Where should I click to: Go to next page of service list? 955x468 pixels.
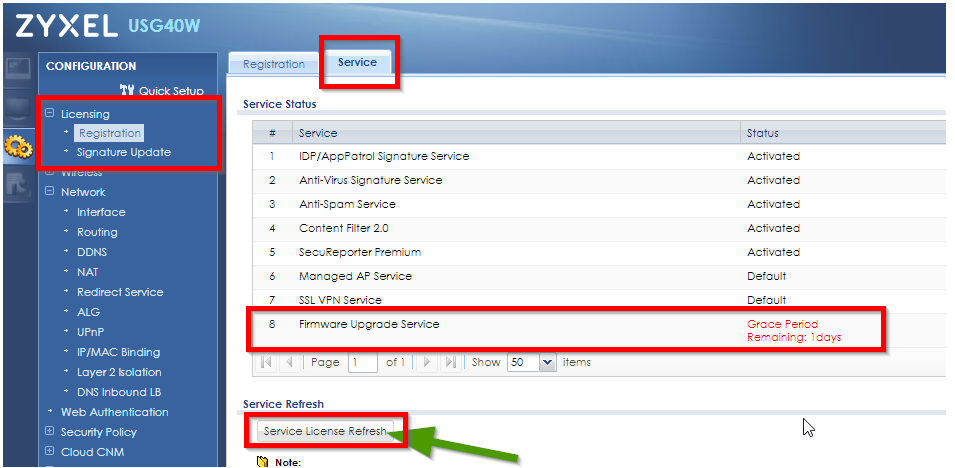[427, 362]
